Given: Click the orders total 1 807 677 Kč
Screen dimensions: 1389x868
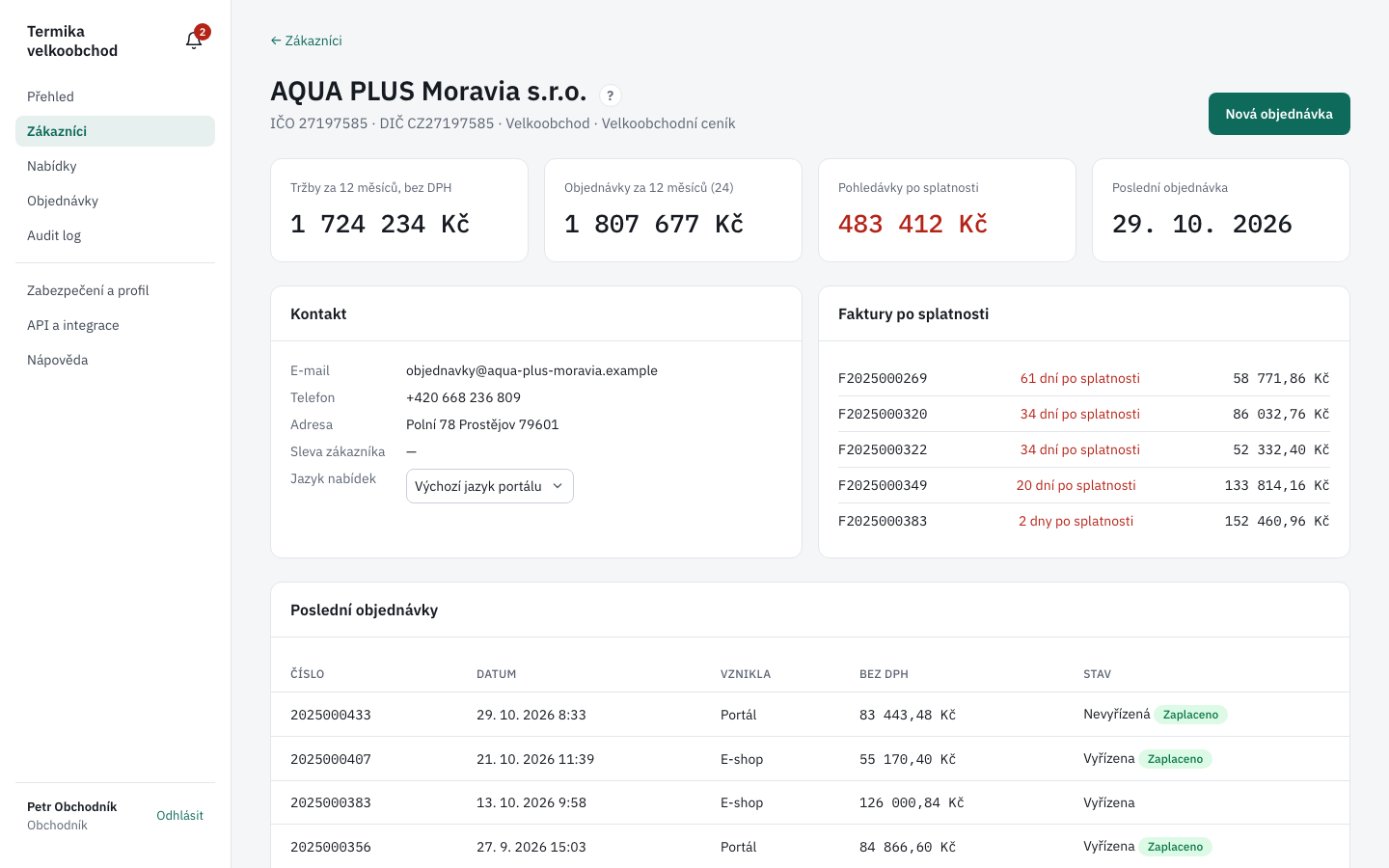Looking at the screenshot, I should point(654,224).
